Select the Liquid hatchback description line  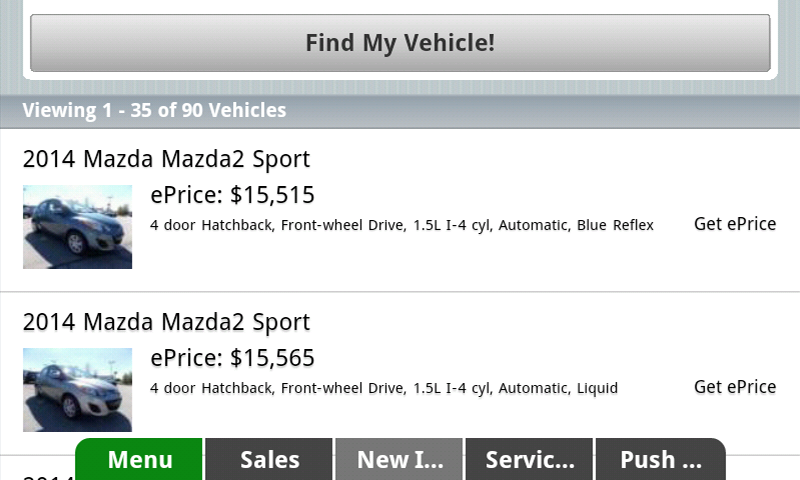pyautogui.click(x=384, y=388)
